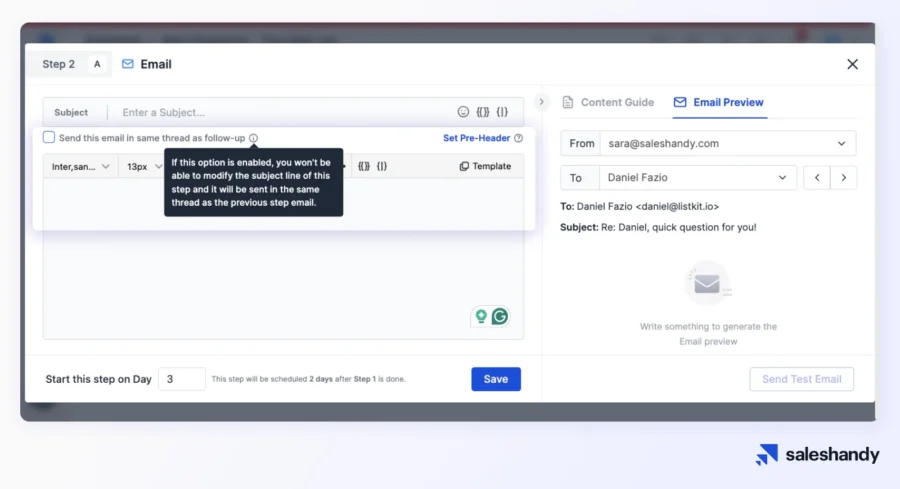This screenshot has height=489, width=900.
Task: Insert spintax in the Subject line
Action: pyautogui.click(x=503, y=112)
